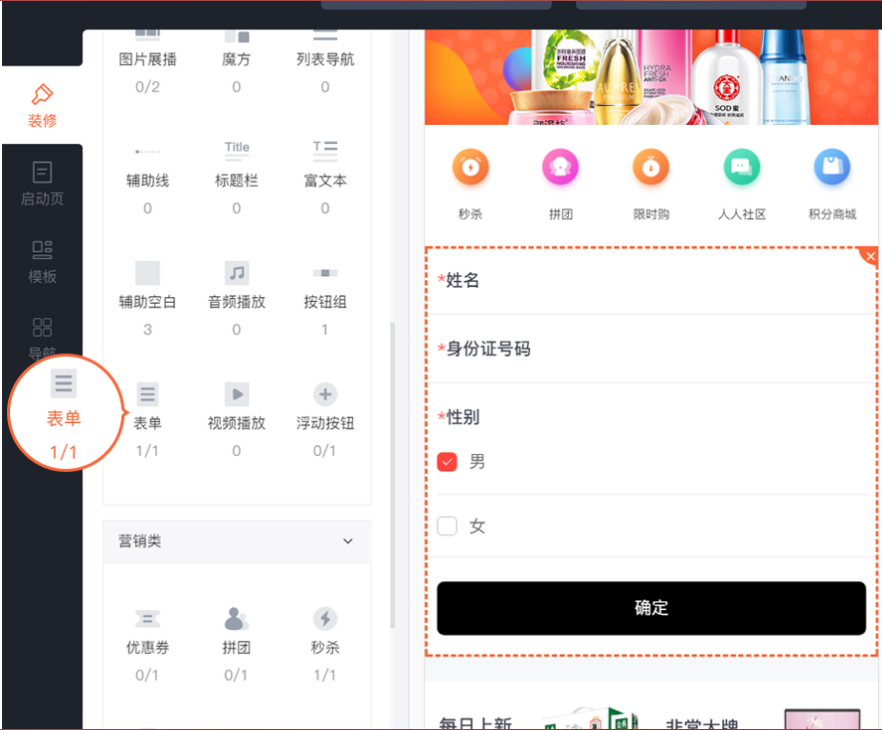Insert the 按钮组 button group component
The width and height of the screenshot is (882, 730).
tap(325, 301)
